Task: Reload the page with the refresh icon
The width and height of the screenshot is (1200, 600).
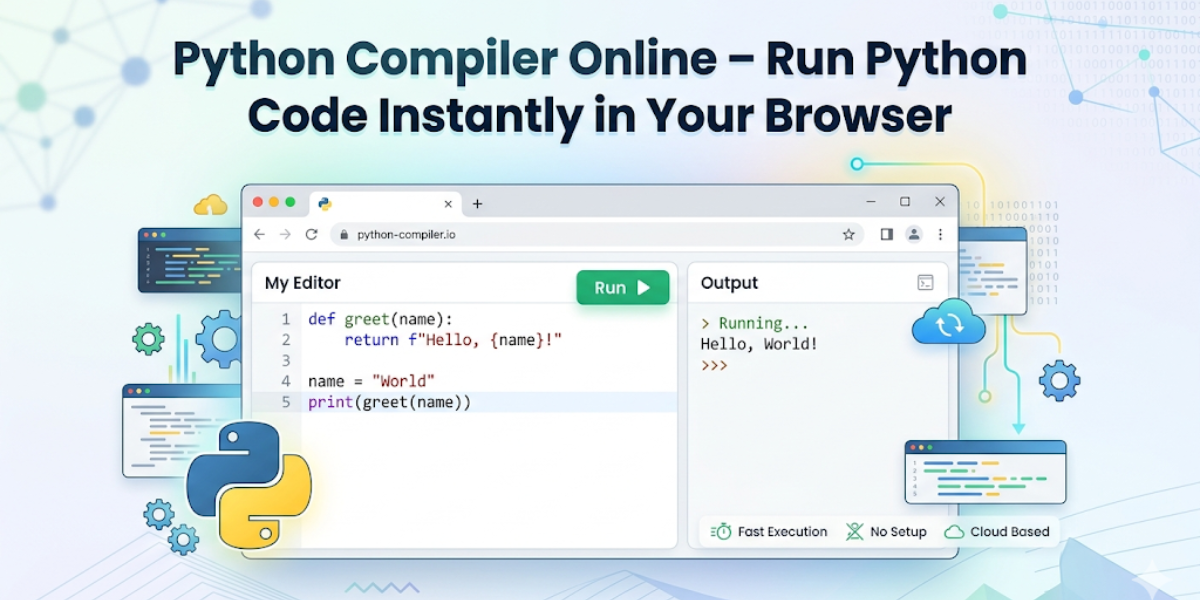Action: point(311,234)
